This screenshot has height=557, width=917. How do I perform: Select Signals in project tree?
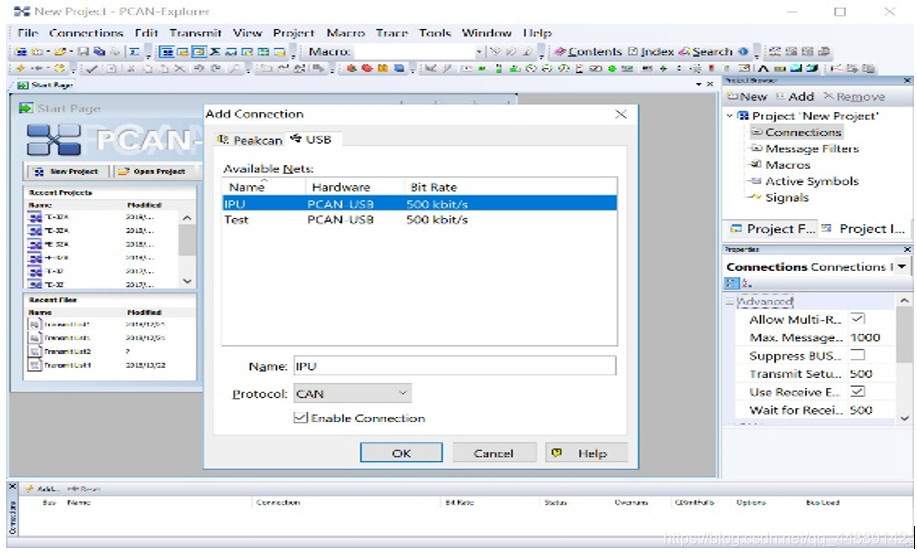(x=787, y=198)
